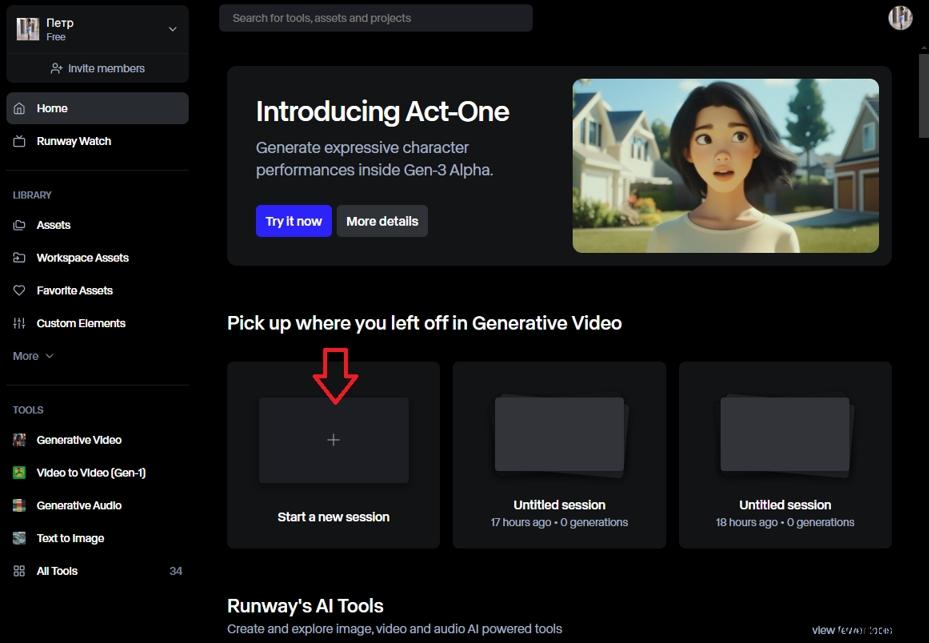This screenshot has height=643, width=929.
Task: Click the workspace avatar next to Петр
Action: [28, 28]
